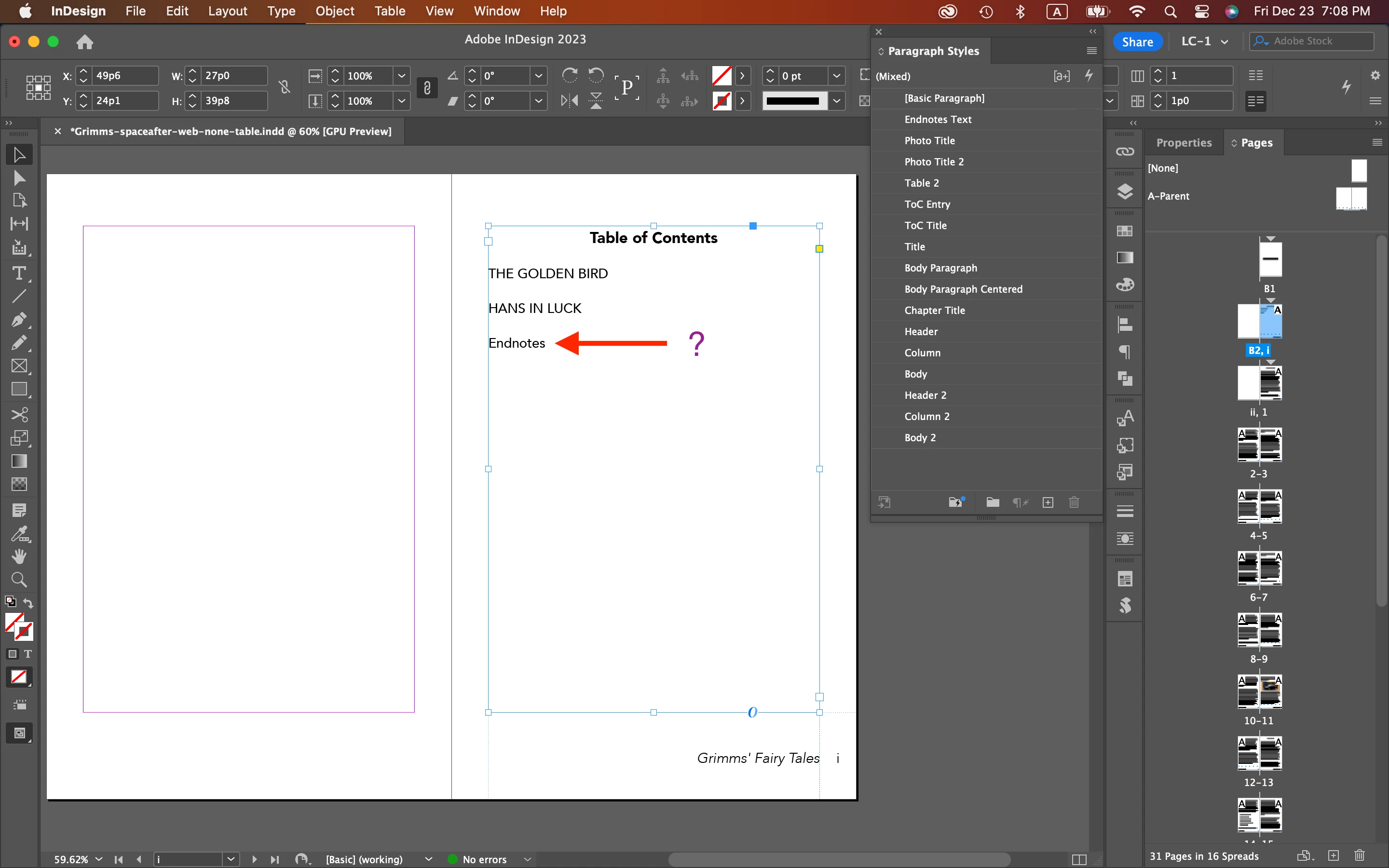1389x868 pixels.
Task: Select the Type tool in toolbox
Action: pos(19,273)
